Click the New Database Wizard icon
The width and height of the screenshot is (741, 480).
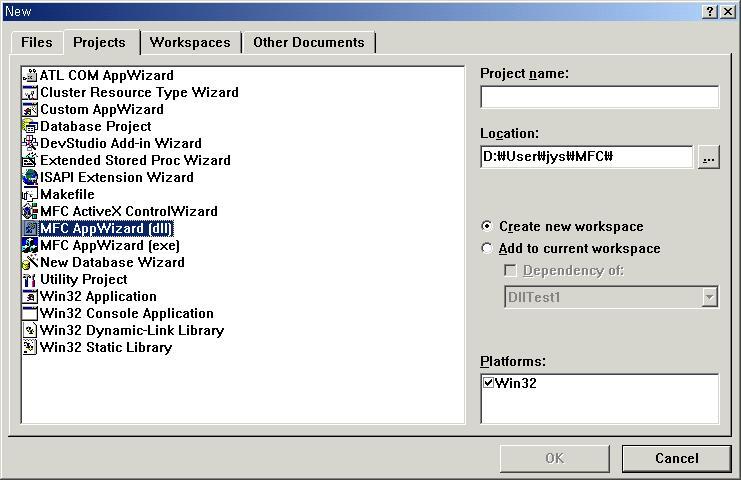pos(30,262)
